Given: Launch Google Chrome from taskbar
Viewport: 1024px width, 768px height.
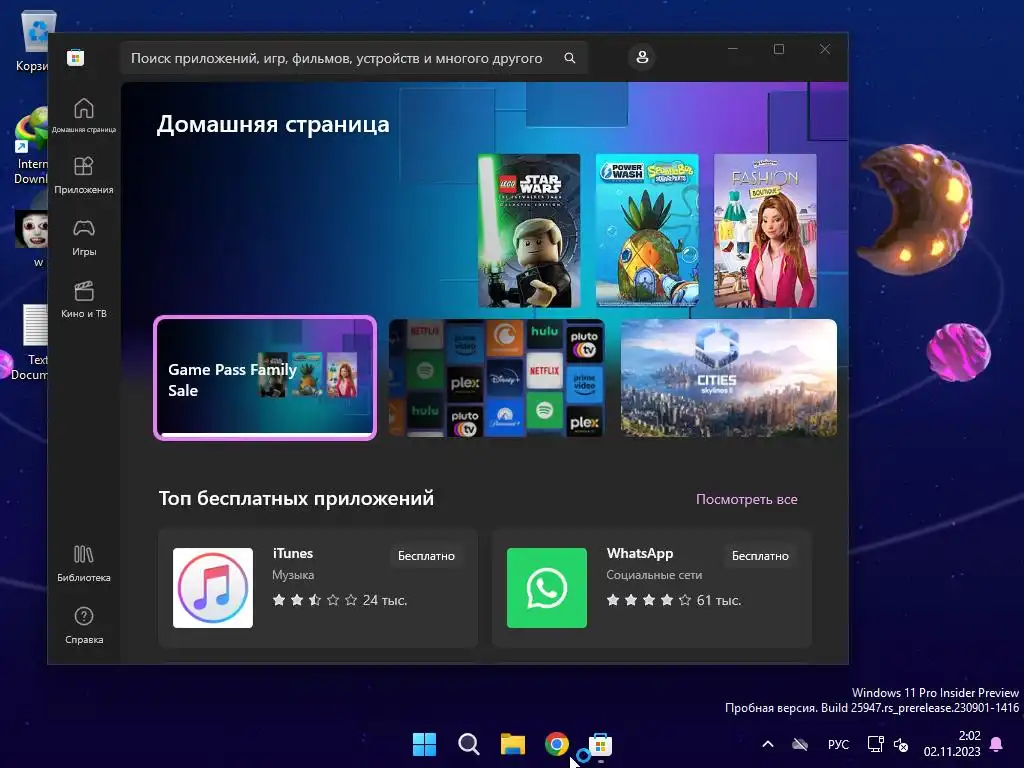Looking at the screenshot, I should coord(557,744).
